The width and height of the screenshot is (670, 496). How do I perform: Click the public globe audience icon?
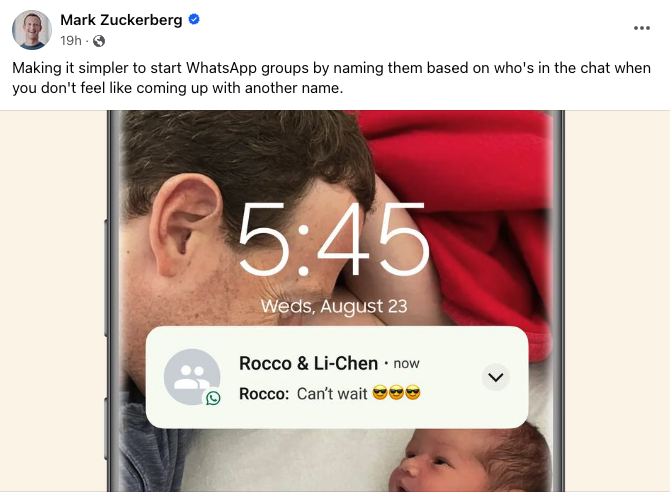coord(99,41)
